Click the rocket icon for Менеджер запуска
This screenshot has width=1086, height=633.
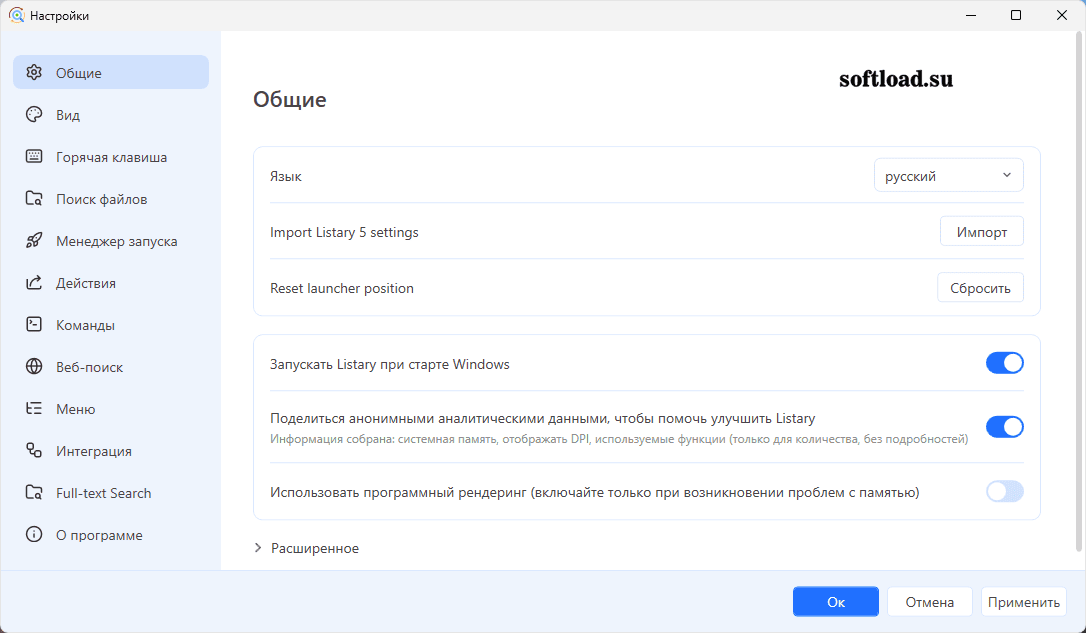click(34, 240)
